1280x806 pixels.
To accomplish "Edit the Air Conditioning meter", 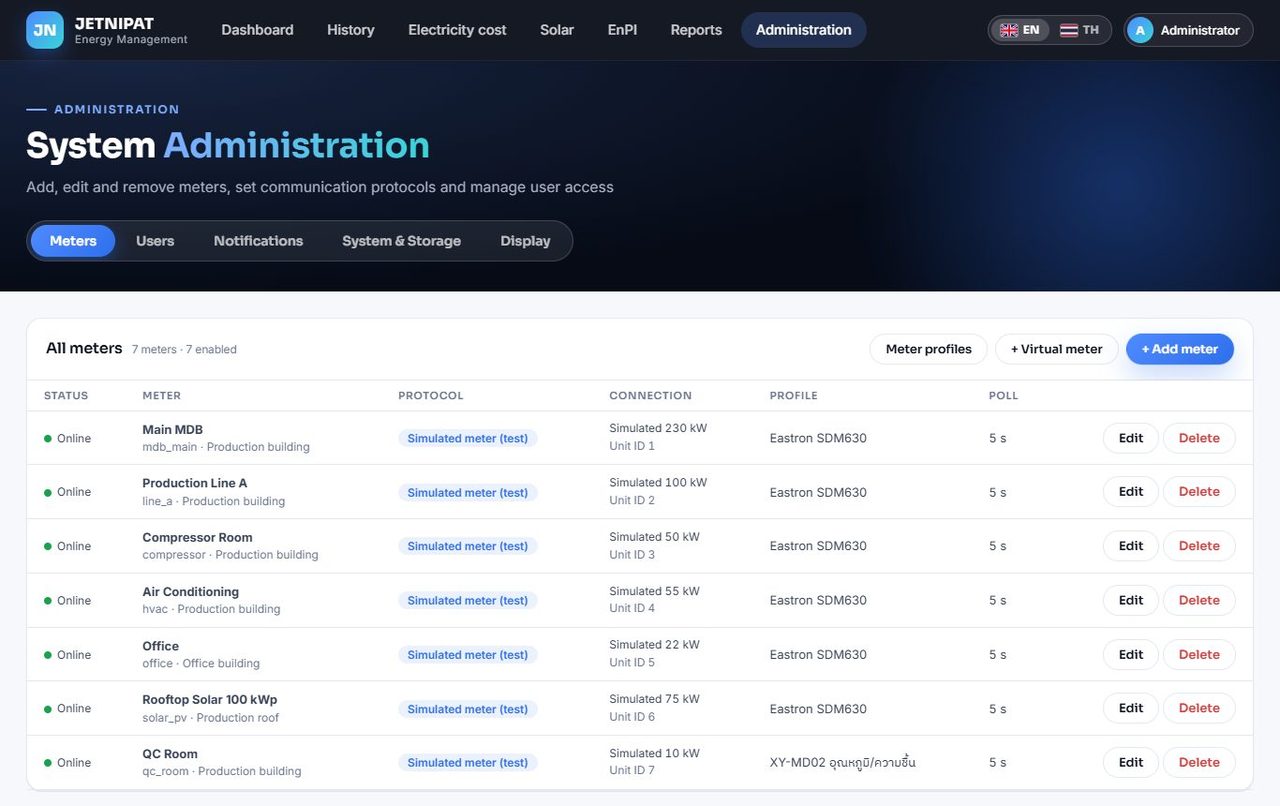I will (1131, 600).
